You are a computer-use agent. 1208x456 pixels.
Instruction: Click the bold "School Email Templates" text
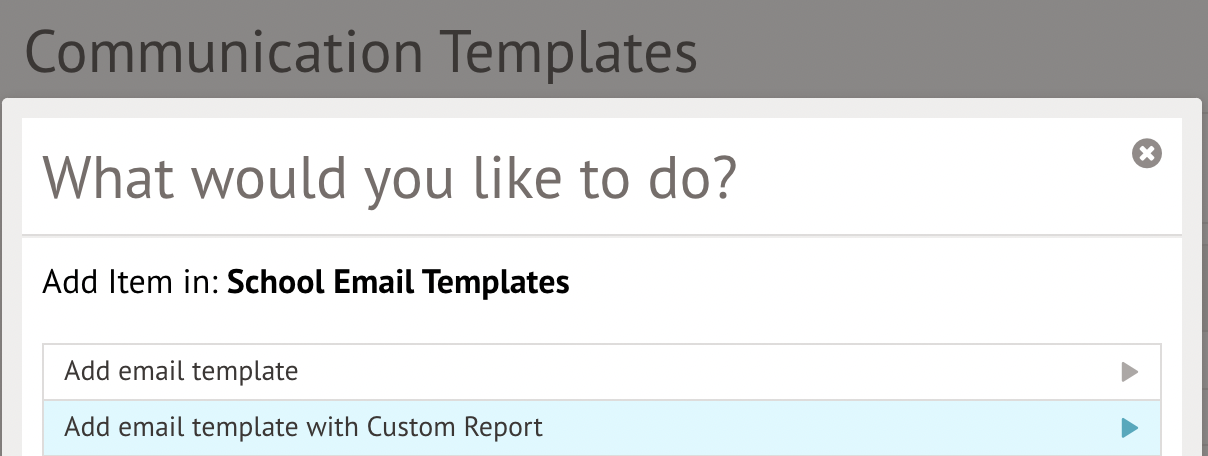[x=398, y=283]
